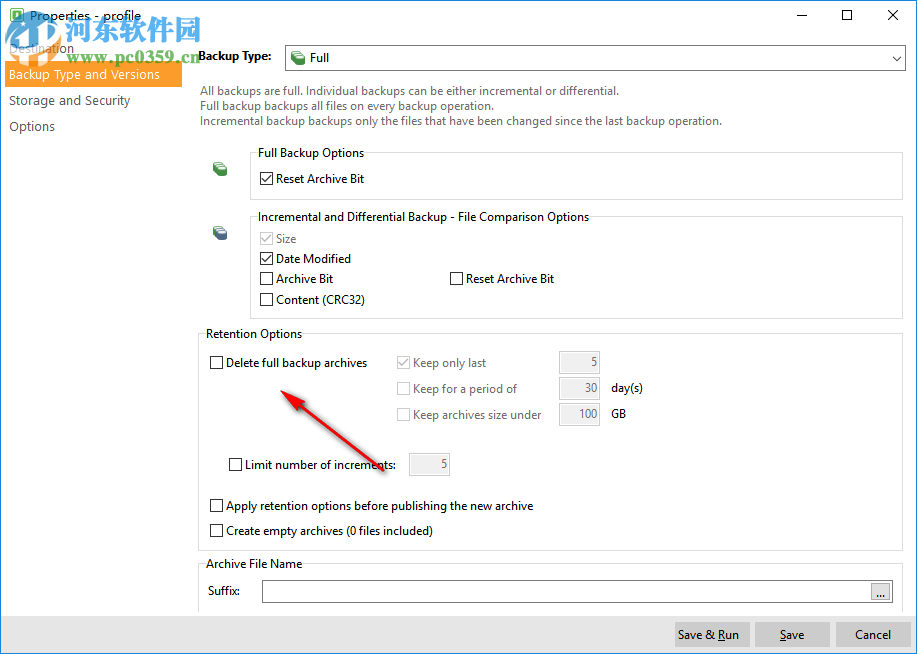Enable the Content (CRC32) comparison option
Viewport: 917px width, 654px height.
pos(266,299)
